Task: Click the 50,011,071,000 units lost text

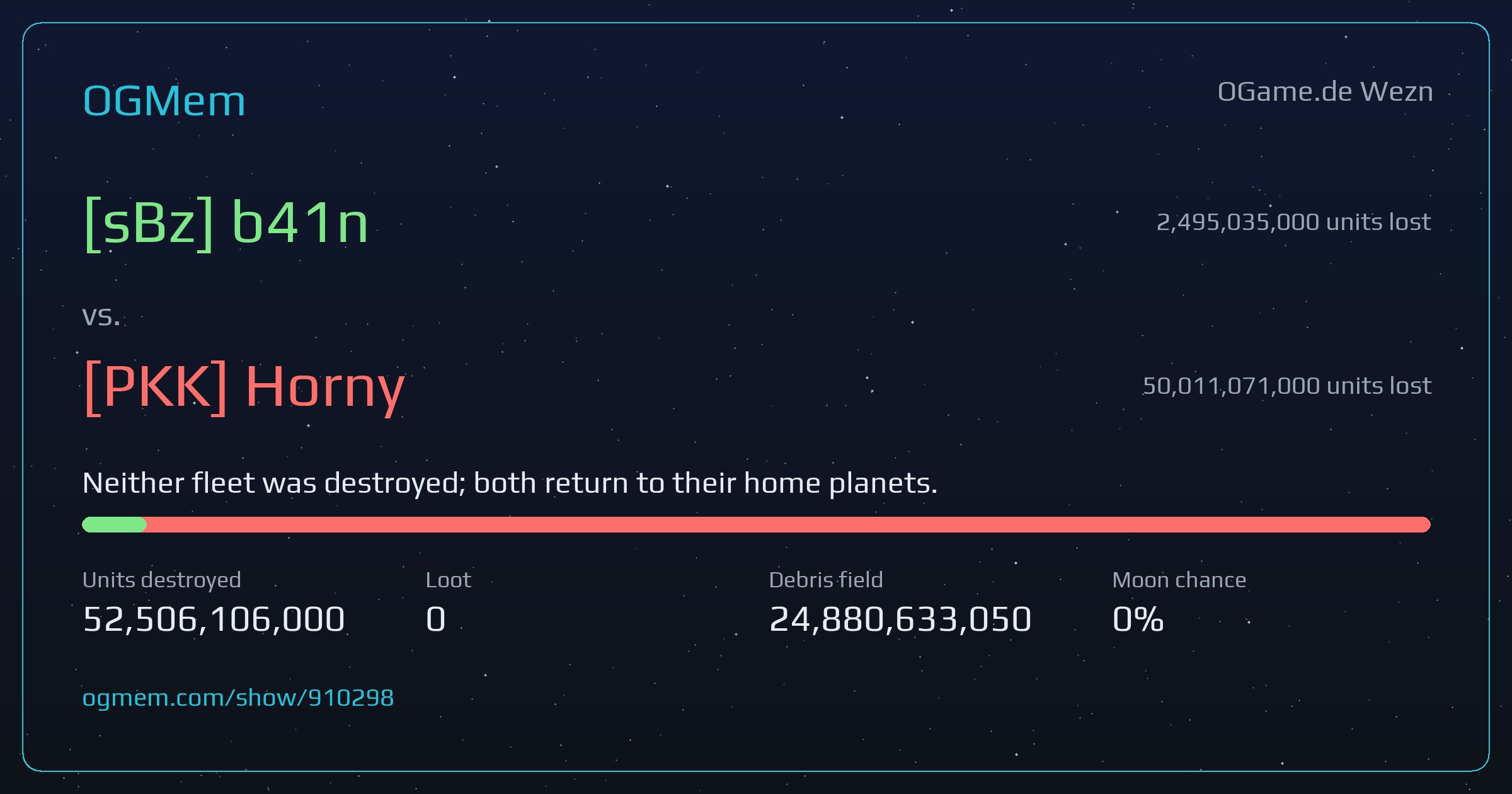Action: click(1286, 386)
